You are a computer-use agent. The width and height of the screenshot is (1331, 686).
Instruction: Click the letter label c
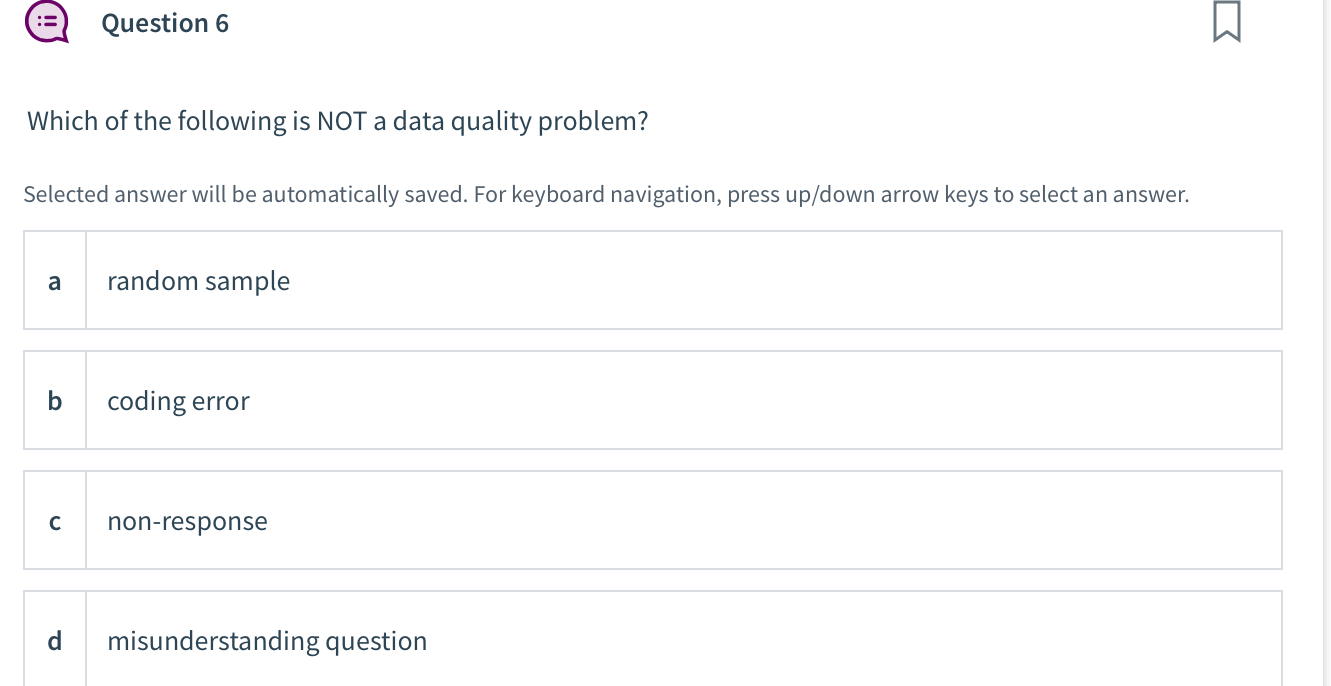[55, 521]
